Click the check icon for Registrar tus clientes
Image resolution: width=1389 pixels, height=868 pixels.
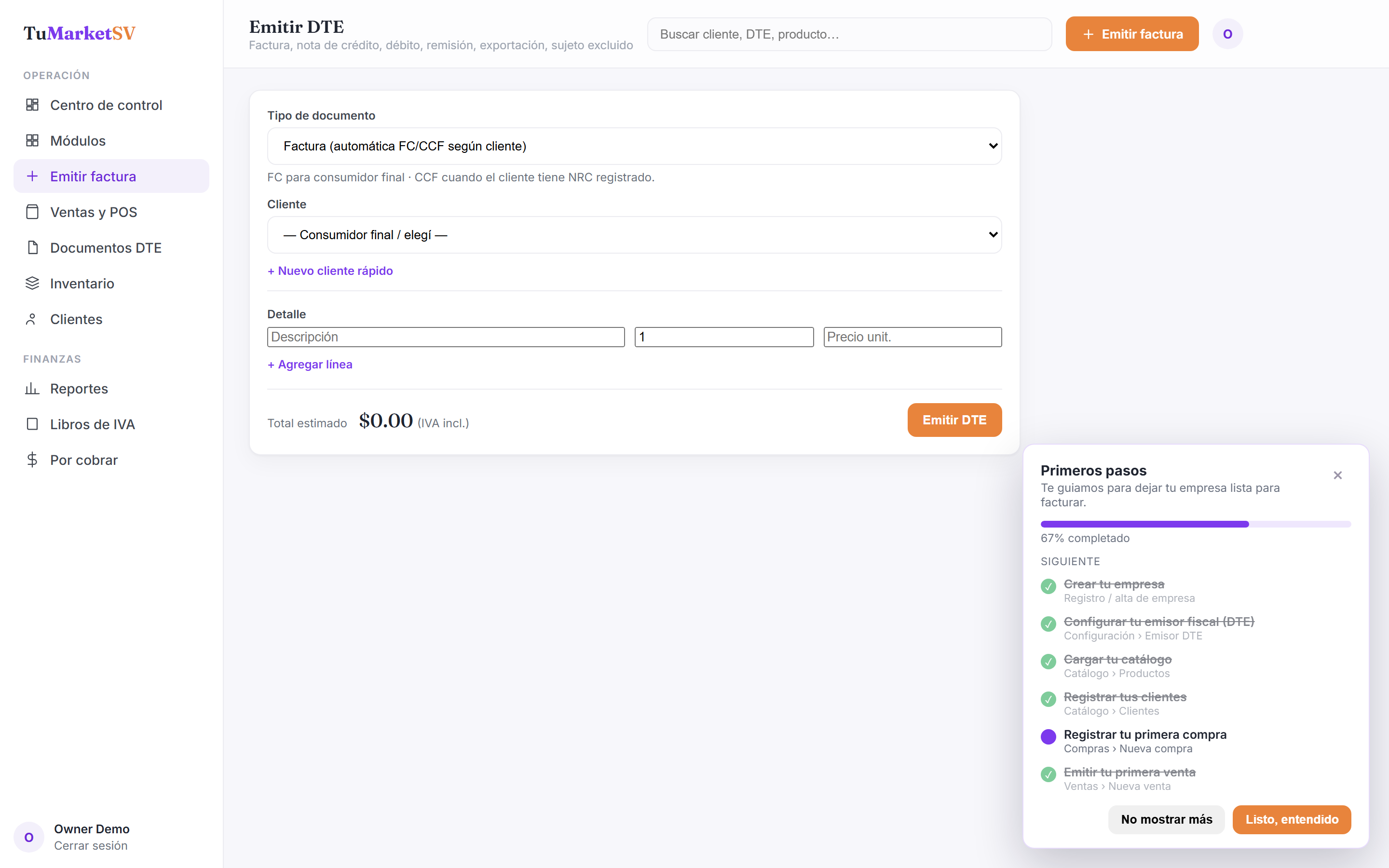(1048, 699)
